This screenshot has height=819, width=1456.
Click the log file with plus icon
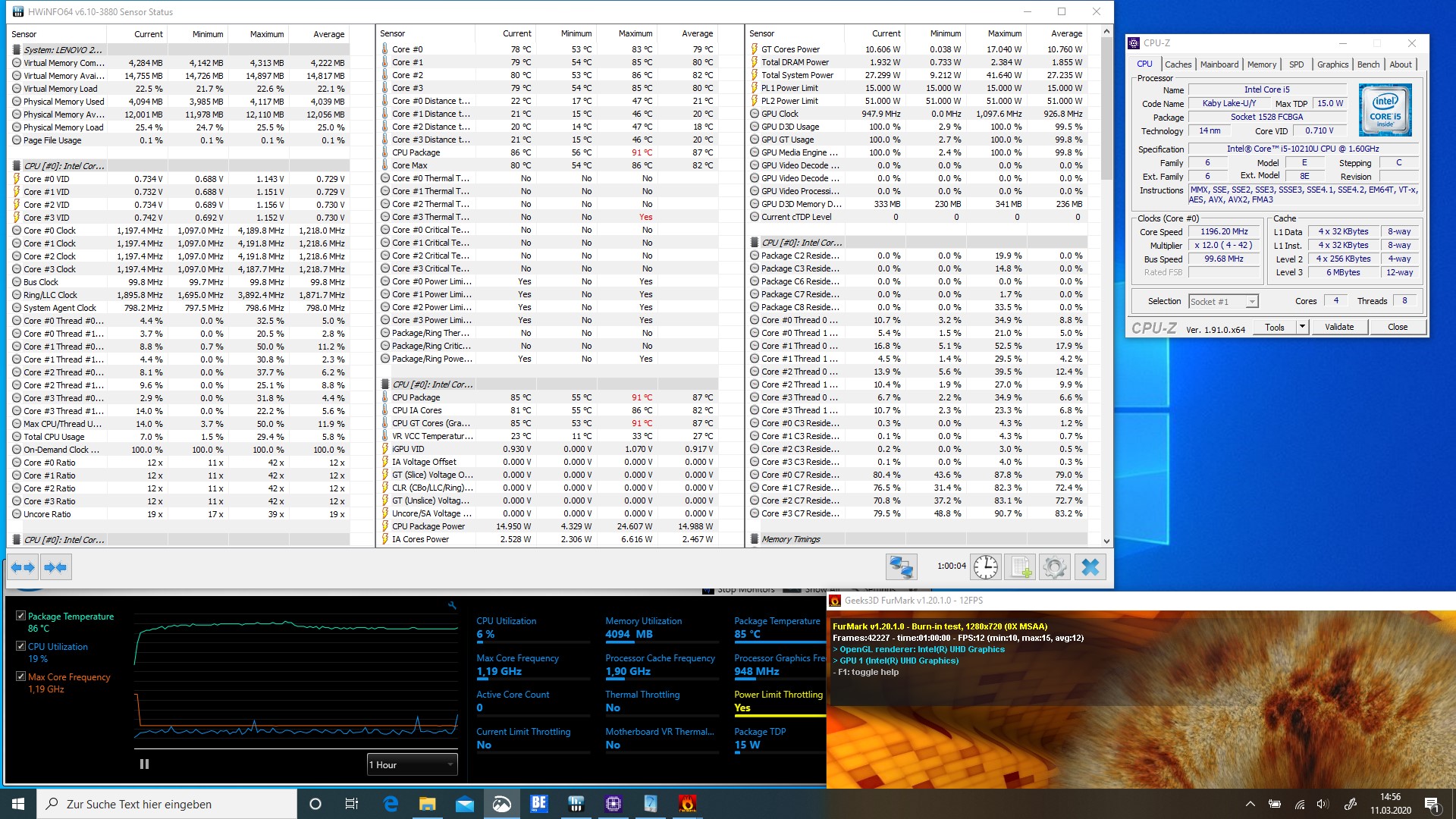click(1021, 567)
